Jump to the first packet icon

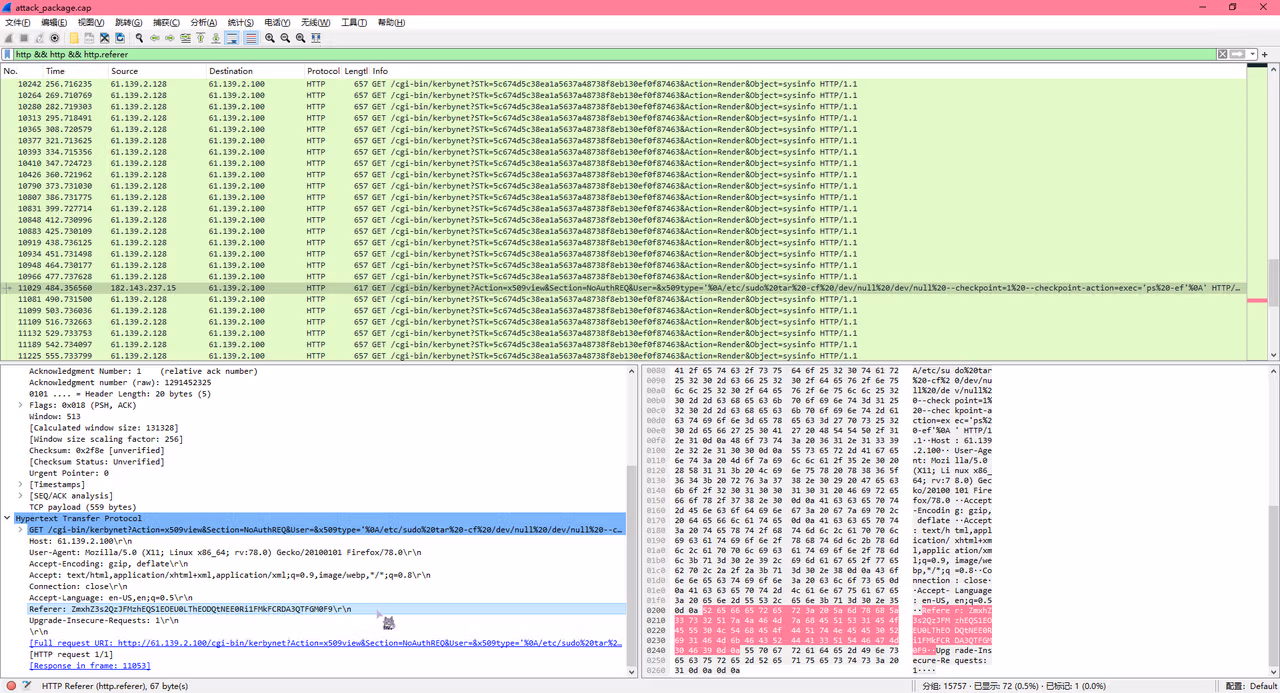point(200,38)
